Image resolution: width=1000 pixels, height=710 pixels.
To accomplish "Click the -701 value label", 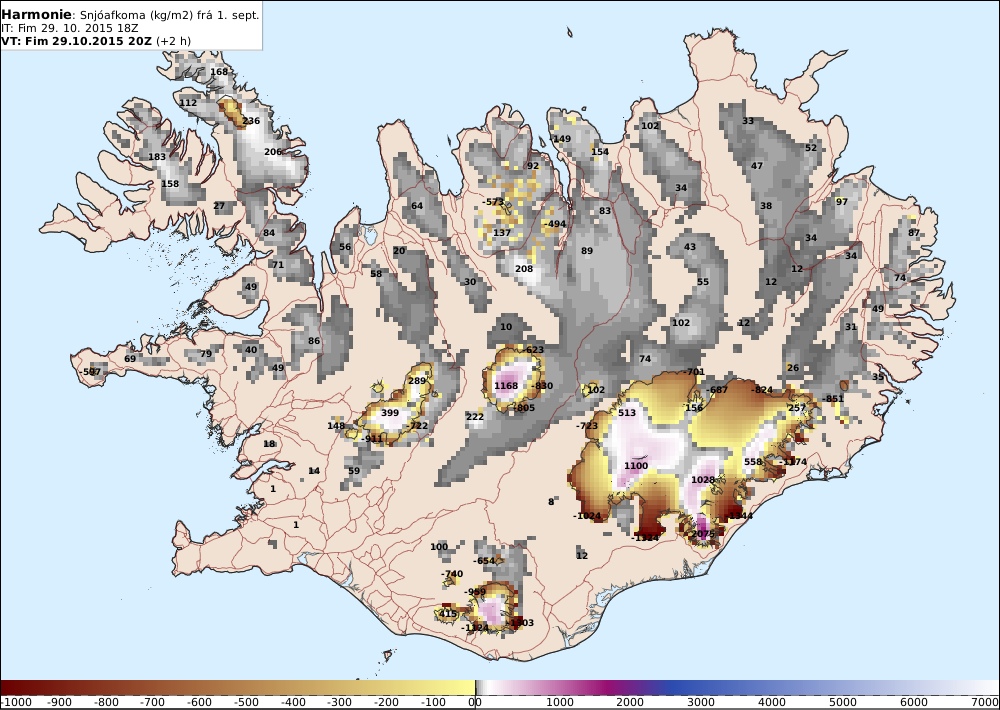I will click(x=694, y=371).
